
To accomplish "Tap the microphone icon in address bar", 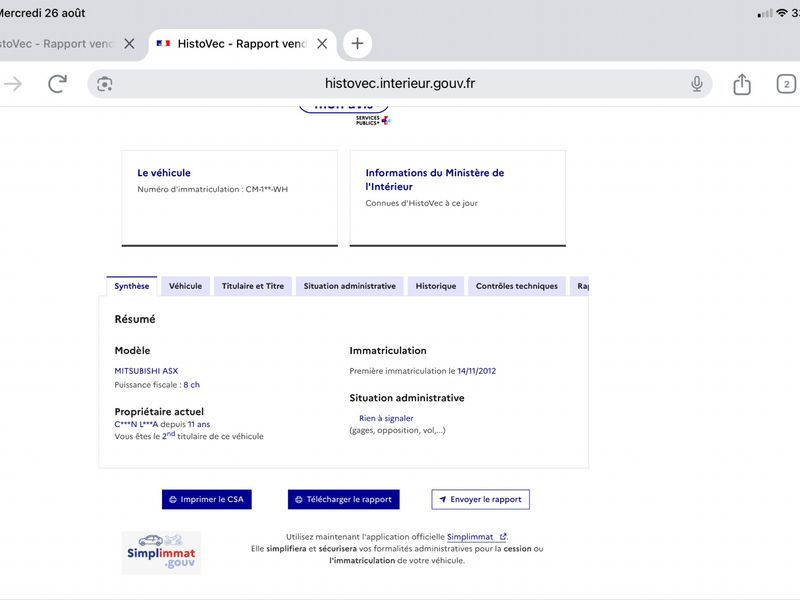I will click(x=696, y=84).
